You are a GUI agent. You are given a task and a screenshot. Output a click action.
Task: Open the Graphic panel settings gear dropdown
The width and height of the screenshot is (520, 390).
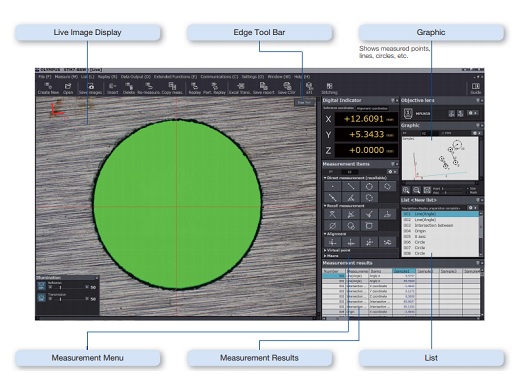[x=476, y=133]
